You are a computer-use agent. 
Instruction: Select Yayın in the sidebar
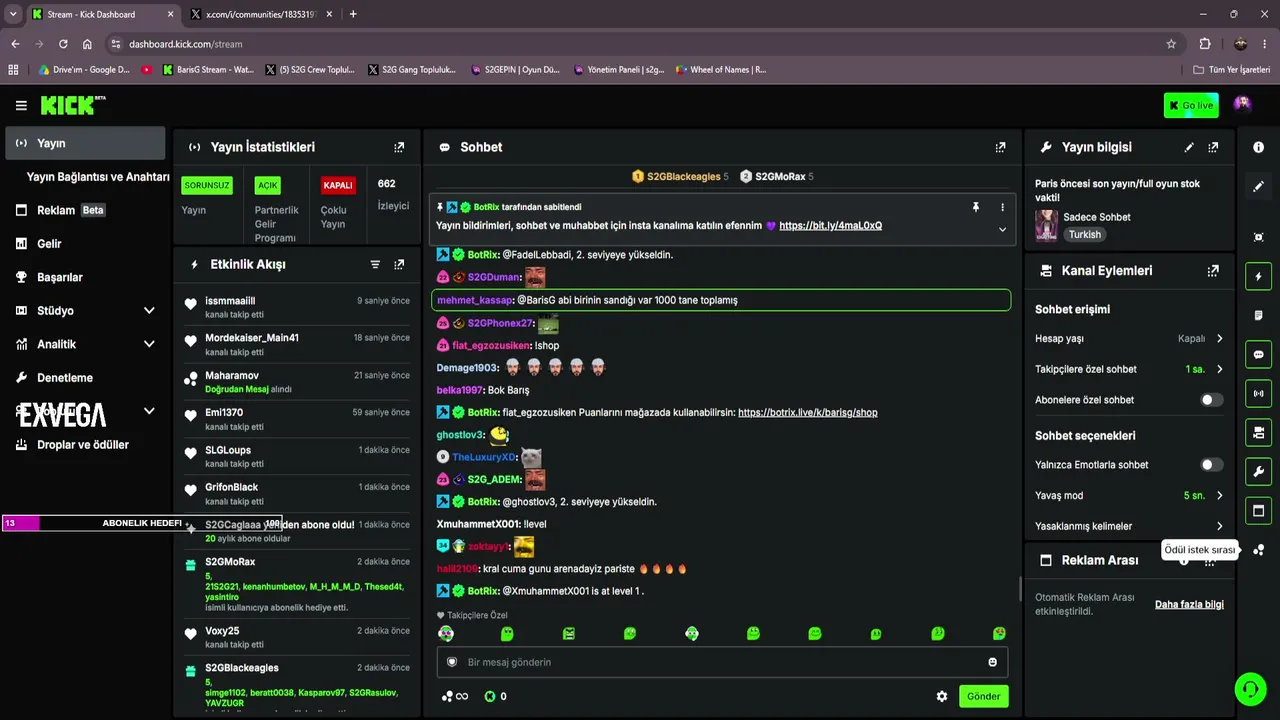click(84, 143)
